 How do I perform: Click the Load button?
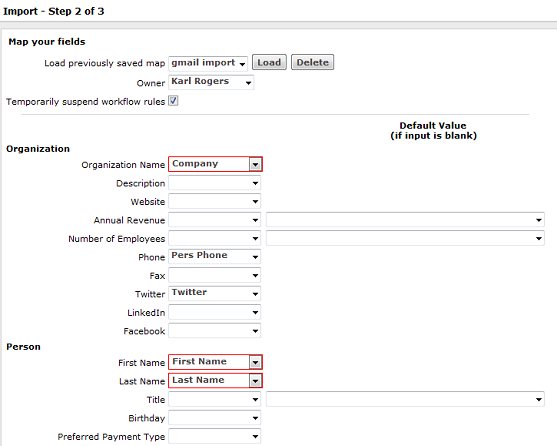point(269,62)
